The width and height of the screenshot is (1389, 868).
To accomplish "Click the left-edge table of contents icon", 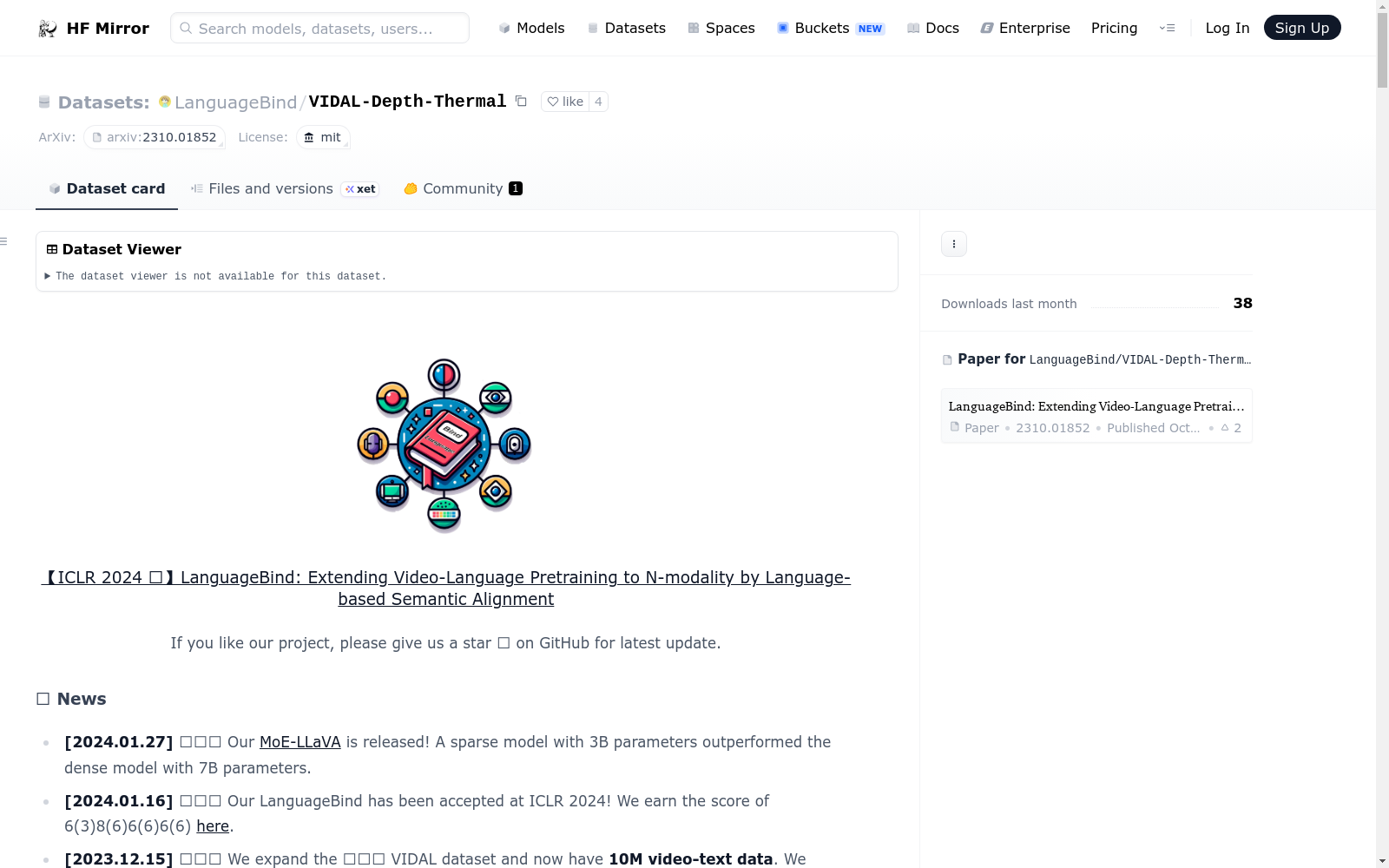I will tap(3, 241).
